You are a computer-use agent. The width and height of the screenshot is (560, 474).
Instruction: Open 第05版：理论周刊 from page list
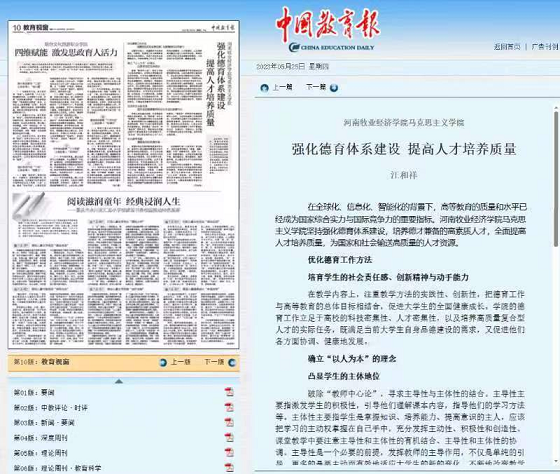coord(40,453)
